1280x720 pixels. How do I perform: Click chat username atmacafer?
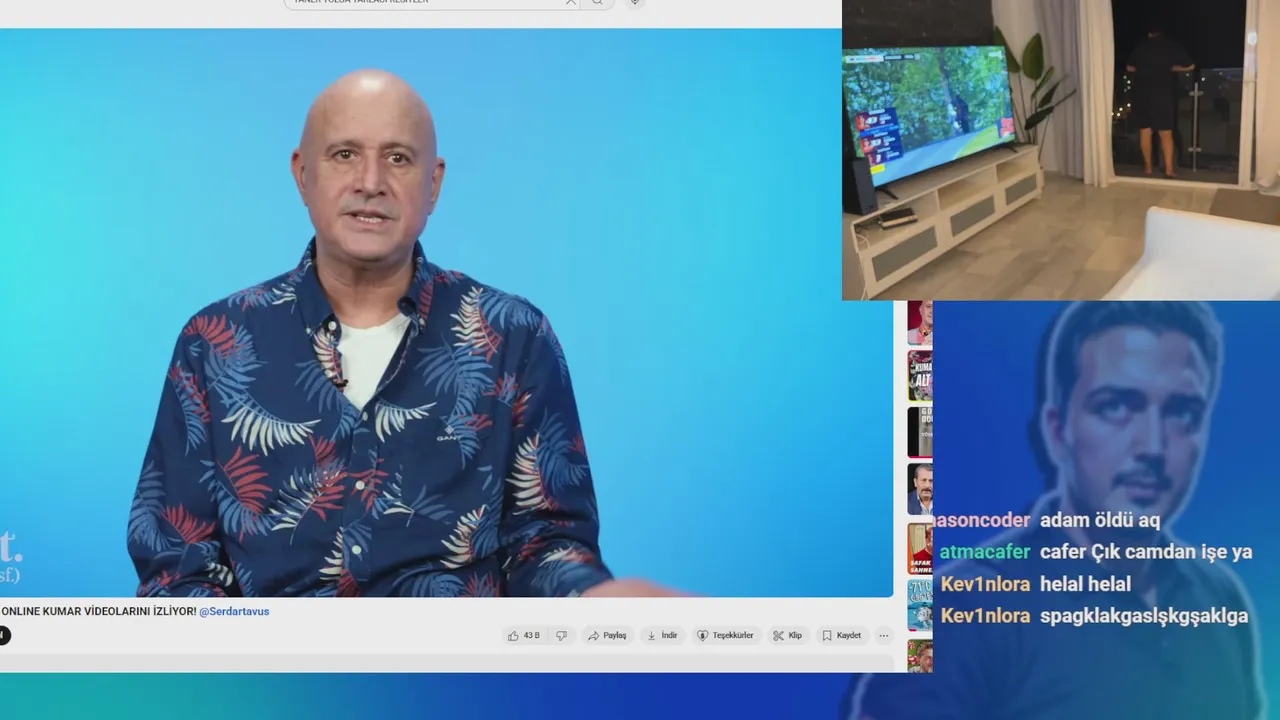985,552
